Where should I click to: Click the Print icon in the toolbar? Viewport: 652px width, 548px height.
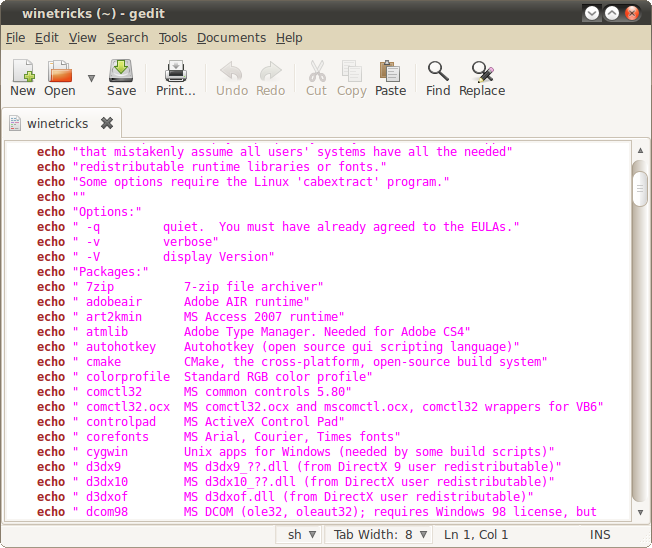[176, 72]
